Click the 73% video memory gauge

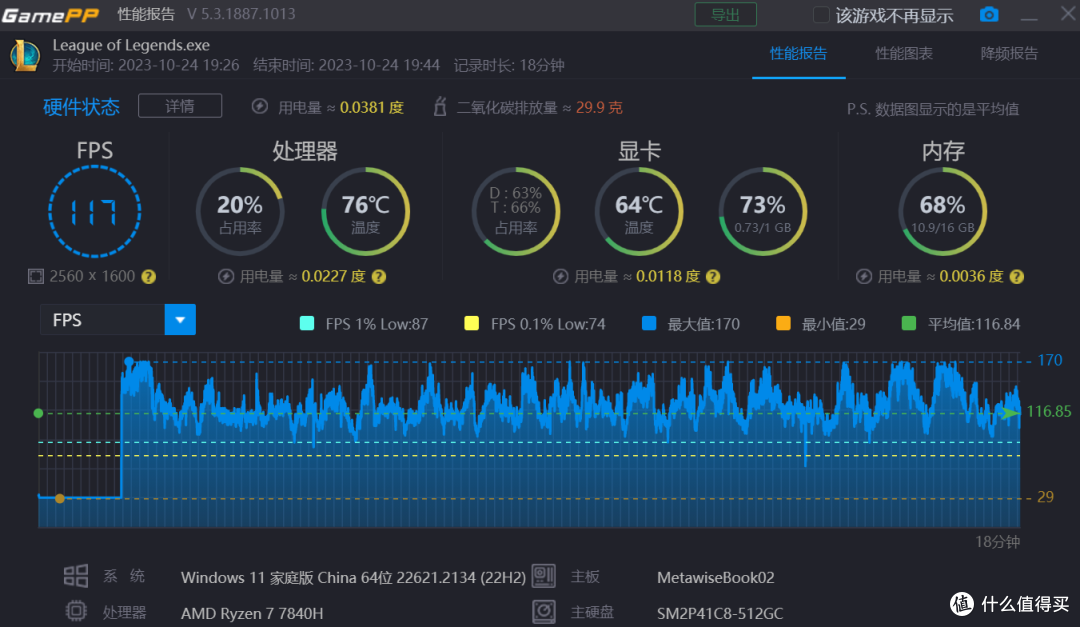(x=762, y=212)
